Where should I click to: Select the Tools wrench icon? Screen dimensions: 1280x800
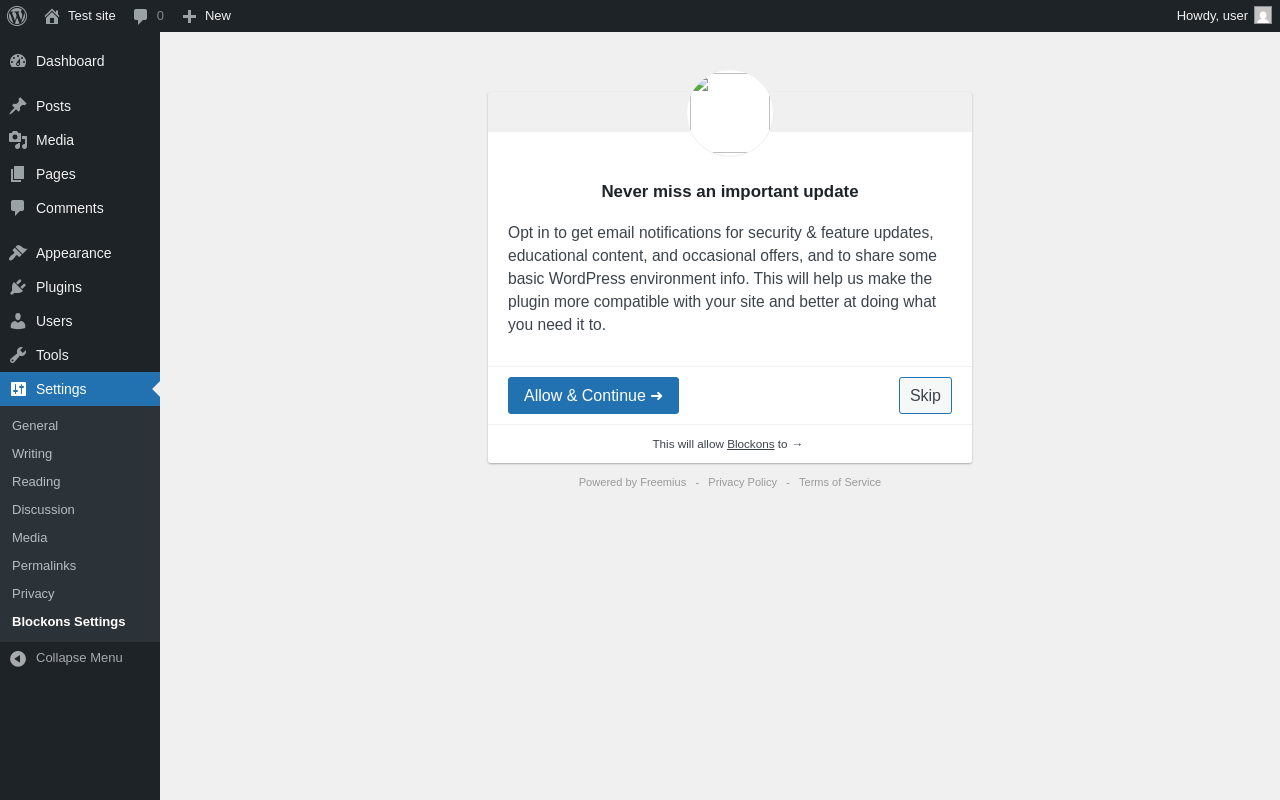pyautogui.click(x=18, y=355)
